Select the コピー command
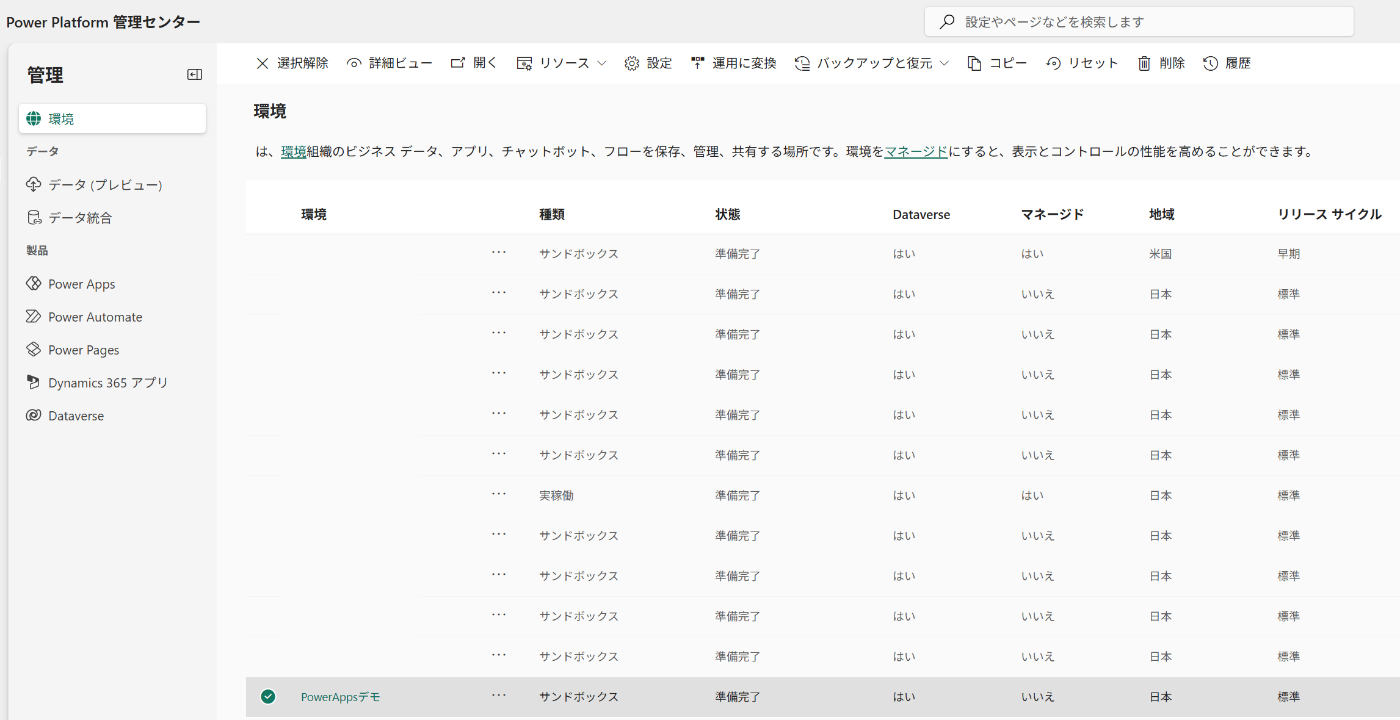This screenshot has width=1400, height=720. [997, 63]
